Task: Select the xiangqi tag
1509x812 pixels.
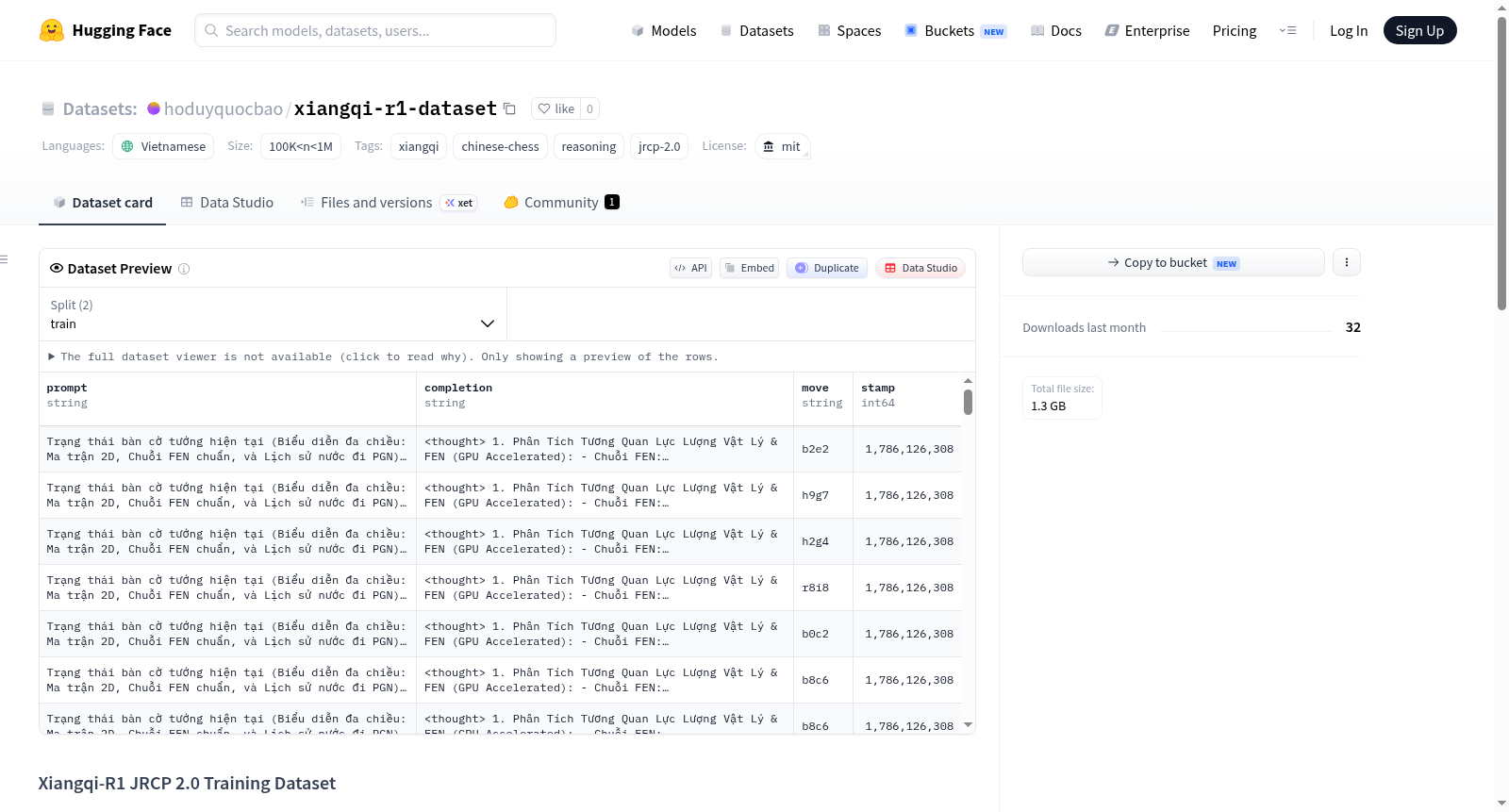Action: [419, 146]
